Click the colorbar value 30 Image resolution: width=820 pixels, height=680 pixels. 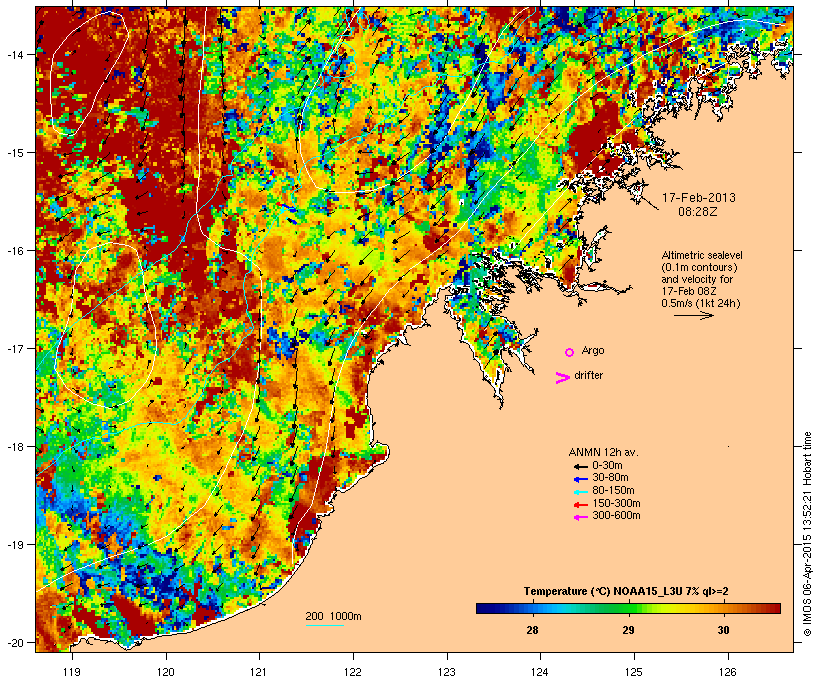[723, 630]
